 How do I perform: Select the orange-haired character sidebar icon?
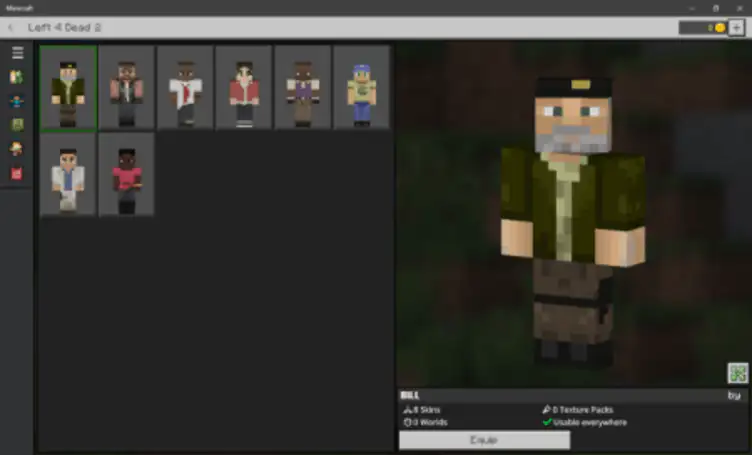17,149
